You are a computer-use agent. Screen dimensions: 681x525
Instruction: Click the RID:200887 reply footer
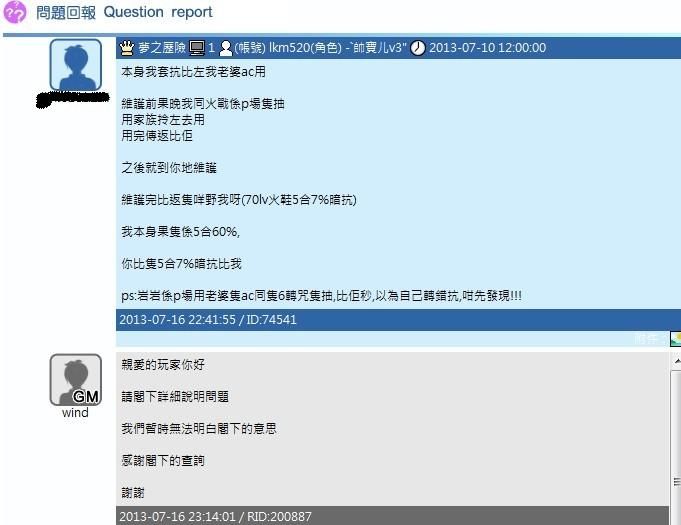392,516
